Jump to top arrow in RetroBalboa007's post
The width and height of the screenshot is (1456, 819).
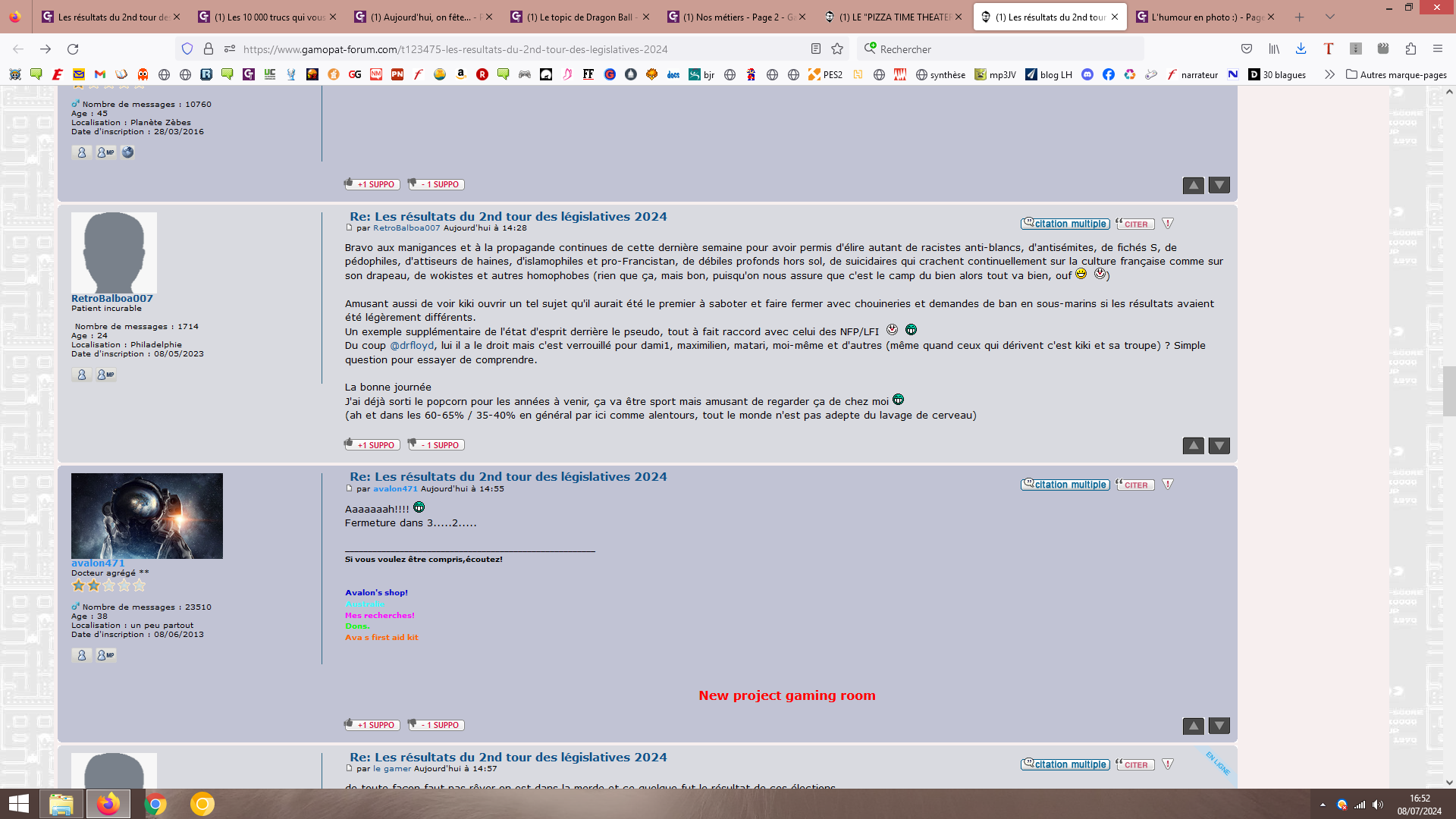(x=1194, y=446)
